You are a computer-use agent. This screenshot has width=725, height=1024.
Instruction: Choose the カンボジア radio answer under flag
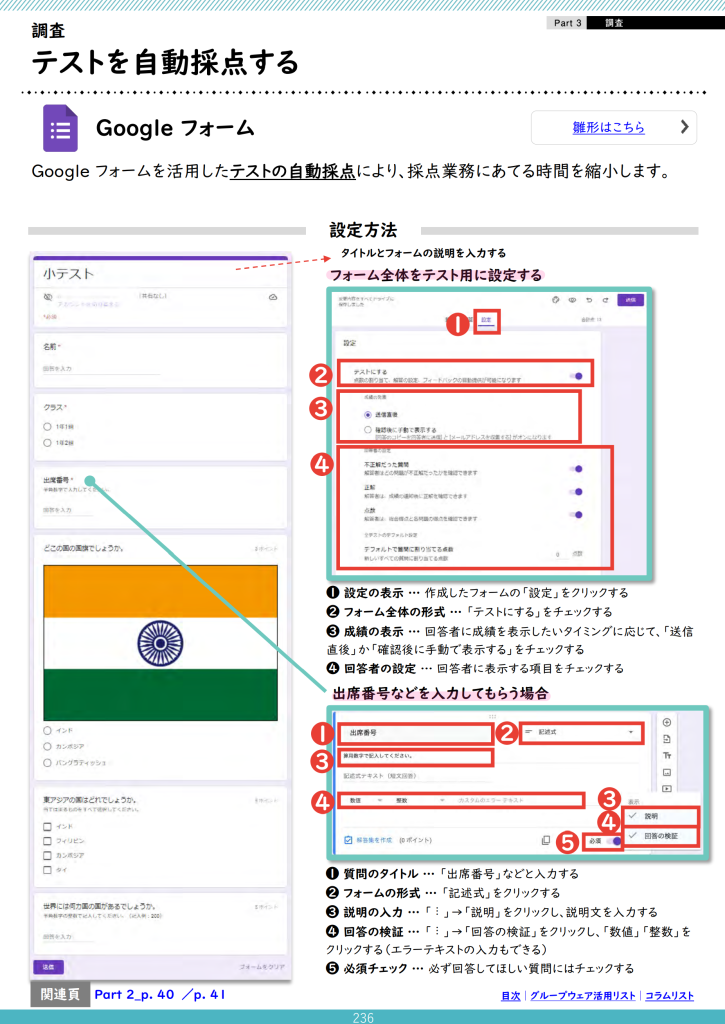pos(47,746)
